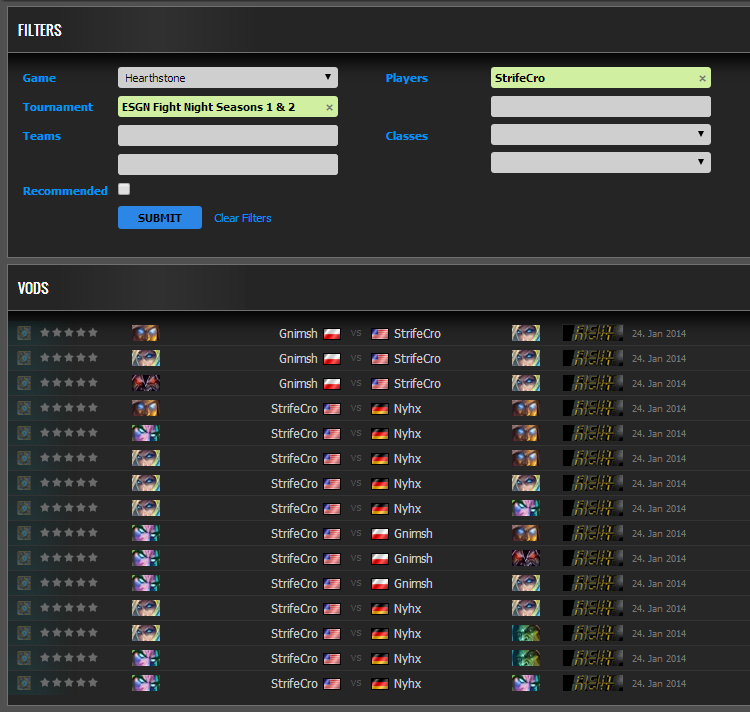Click the video icon in the last VOD row
Image resolution: width=750 pixels, height=712 pixels.
click(24, 683)
